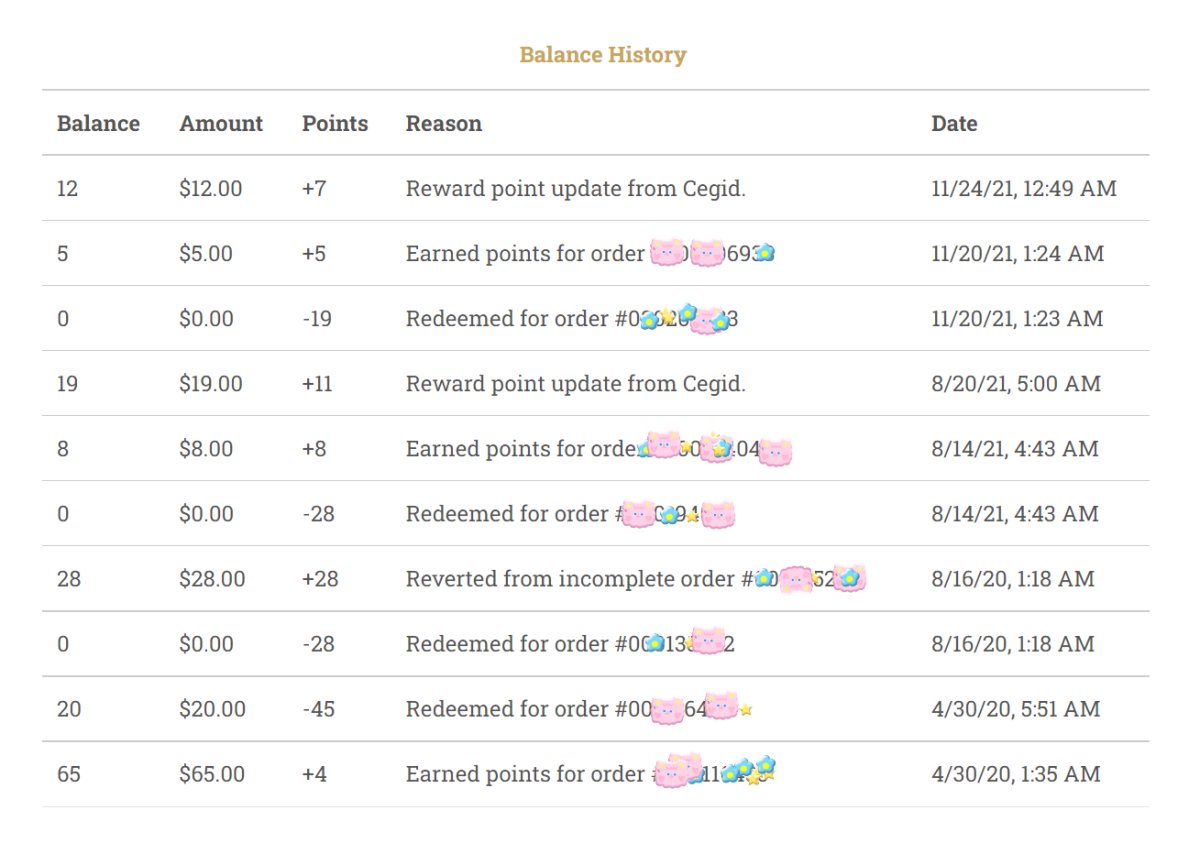
Task: Click the $19.00 amount cell
Action: 210,384
